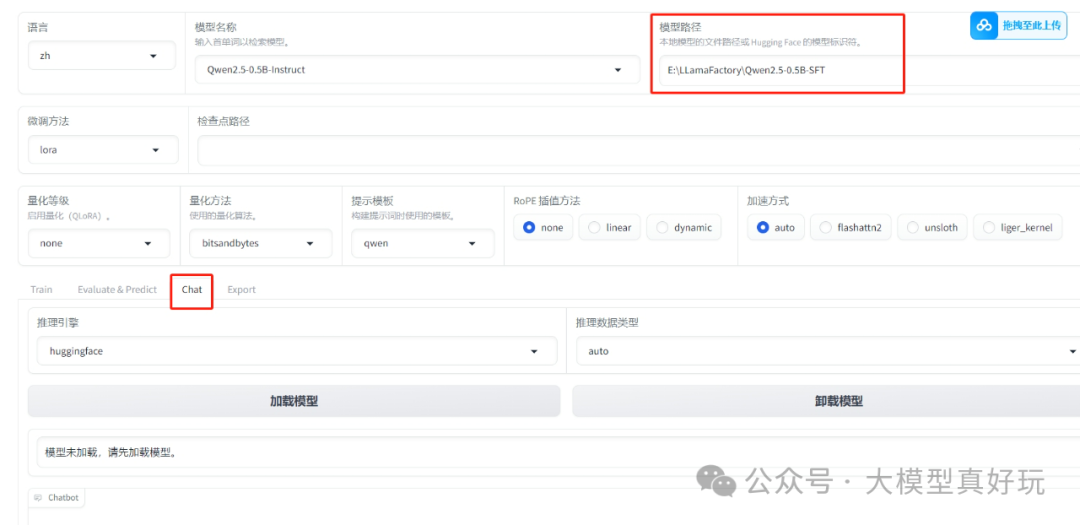Open the model name dropdown Qwen2.5-0.5B-Instruct
Viewport: 1080px width, 525px height.
(417, 70)
